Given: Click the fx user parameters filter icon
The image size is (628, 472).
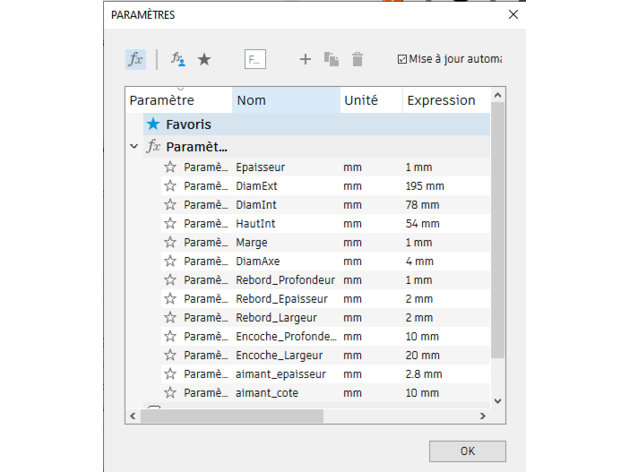Looking at the screenshot, I should 177,59.
